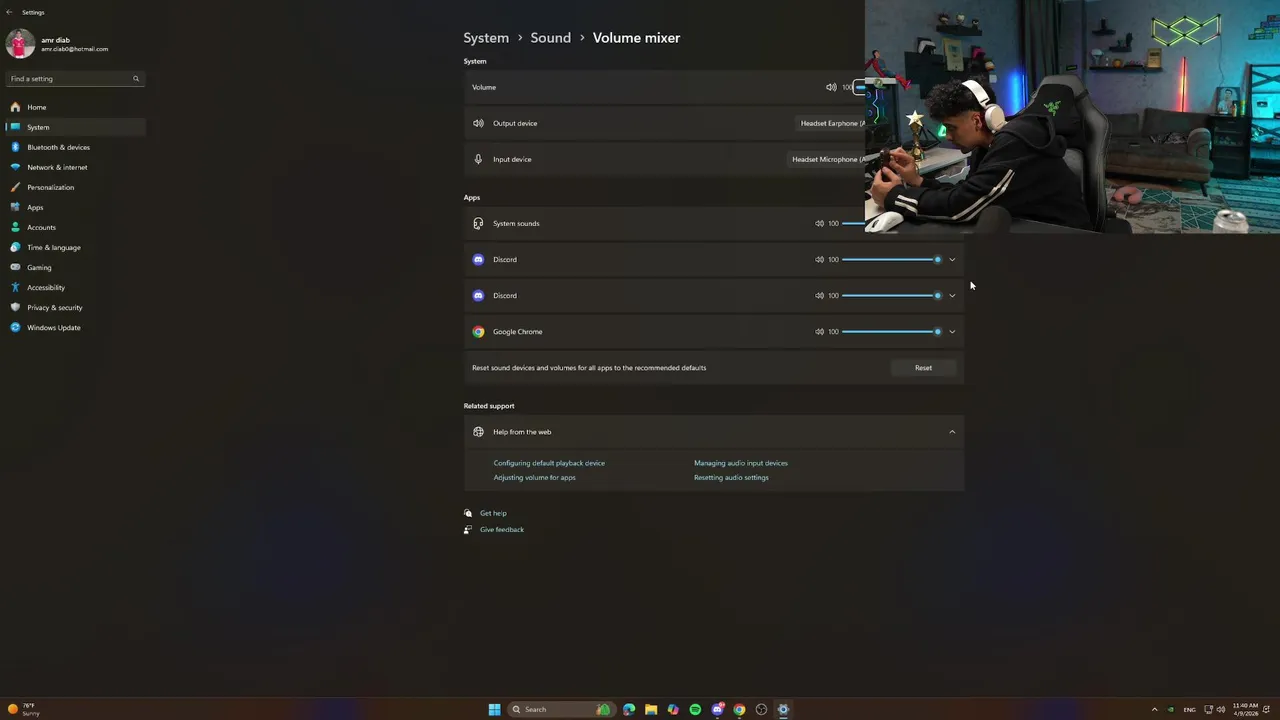Mute the main system Volume speaker icon
1280x720 pixels.
coord(831,87)
